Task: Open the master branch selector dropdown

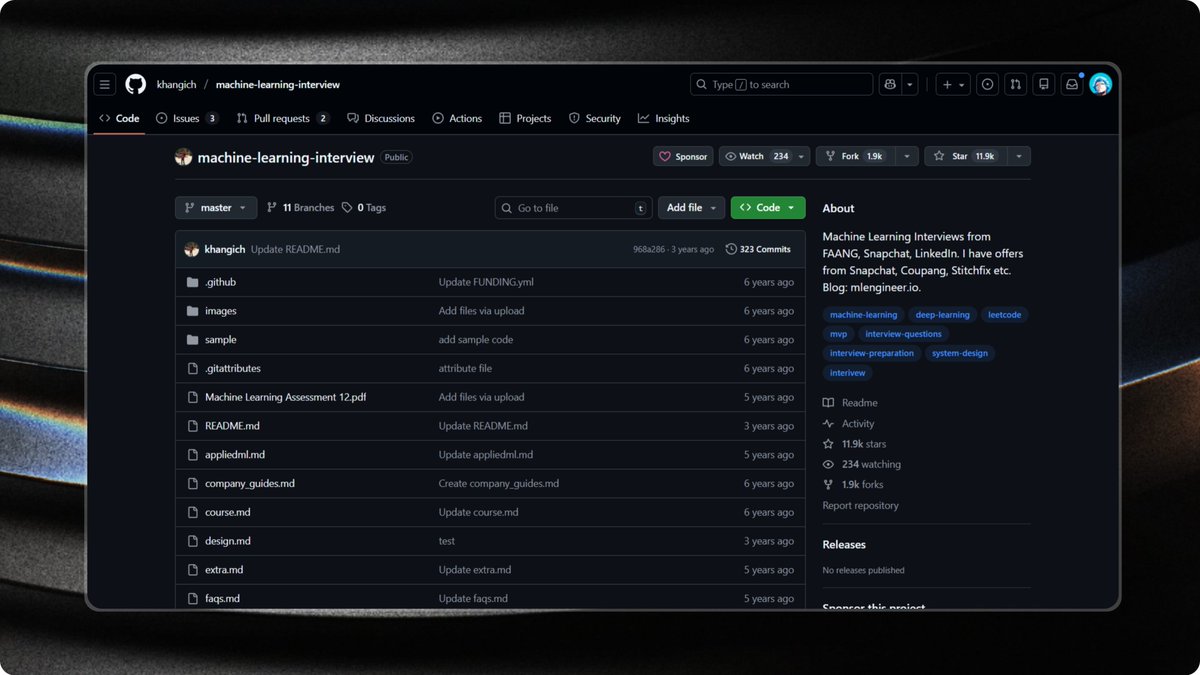Action: pos(216,208)
